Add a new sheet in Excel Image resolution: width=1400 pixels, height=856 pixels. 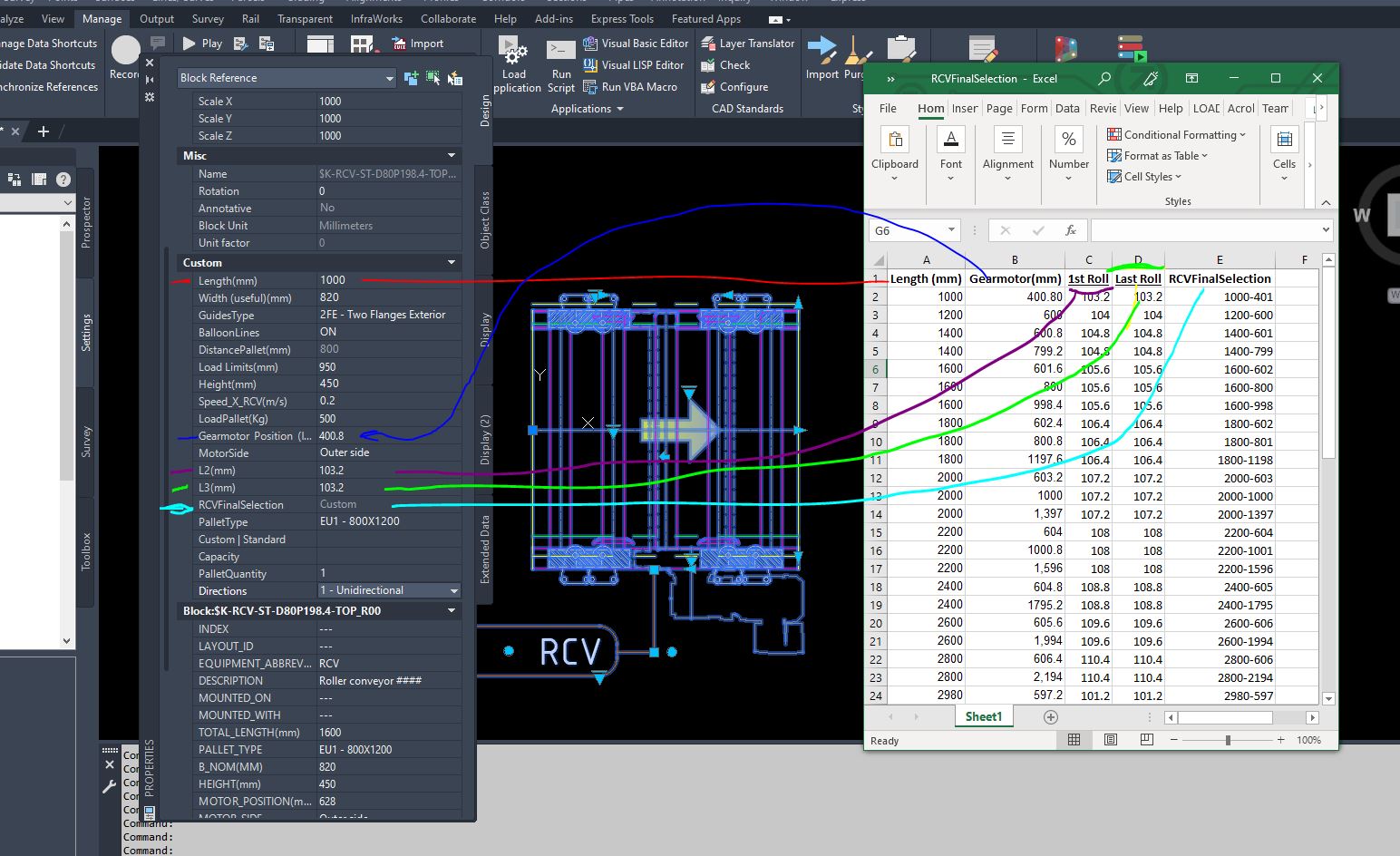[1051, 717]
